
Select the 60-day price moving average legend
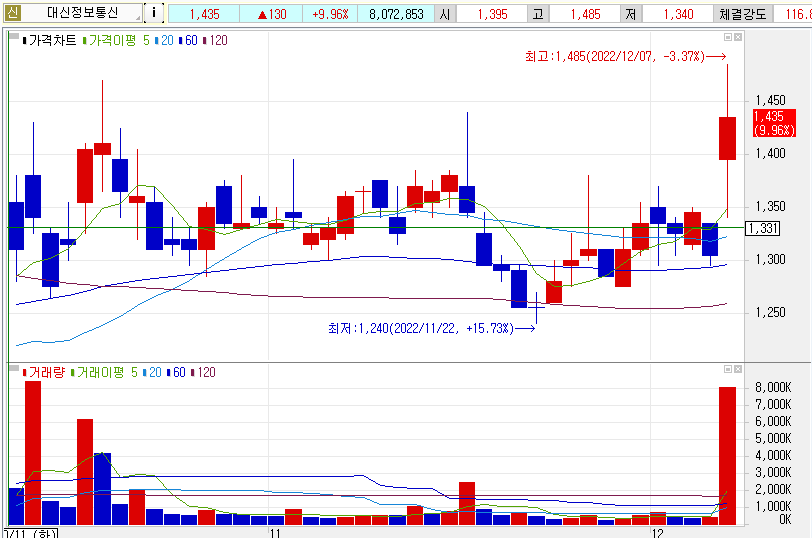click(x=188, y=40)
